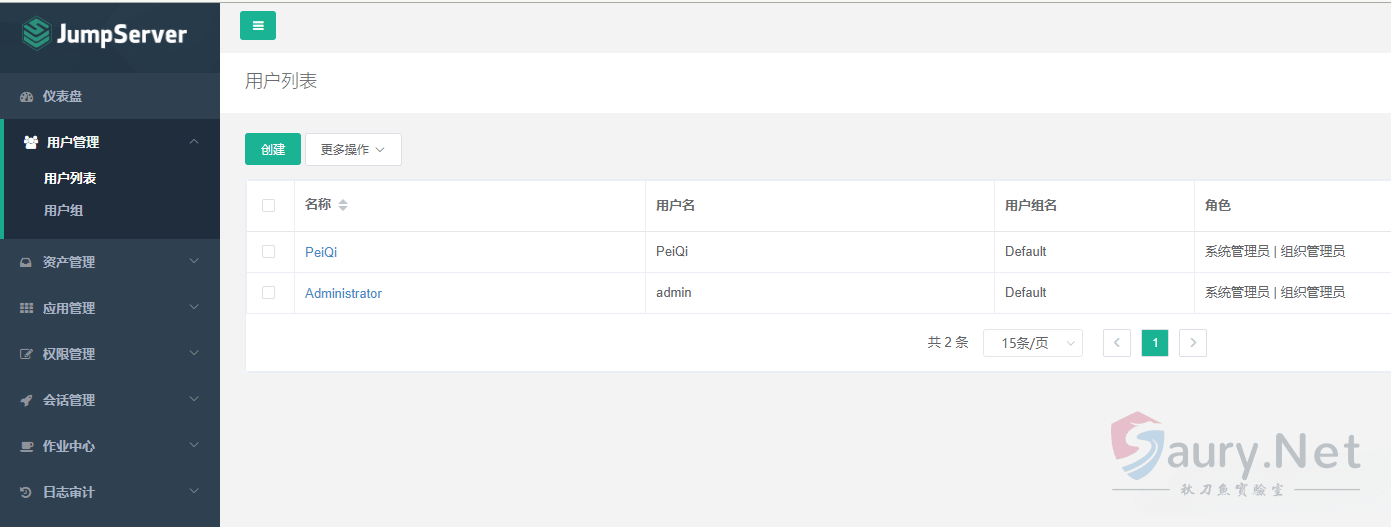Click the JumpServer logo icon
The height and width of the screenshot is (527, 1391).
click(37, 34)
